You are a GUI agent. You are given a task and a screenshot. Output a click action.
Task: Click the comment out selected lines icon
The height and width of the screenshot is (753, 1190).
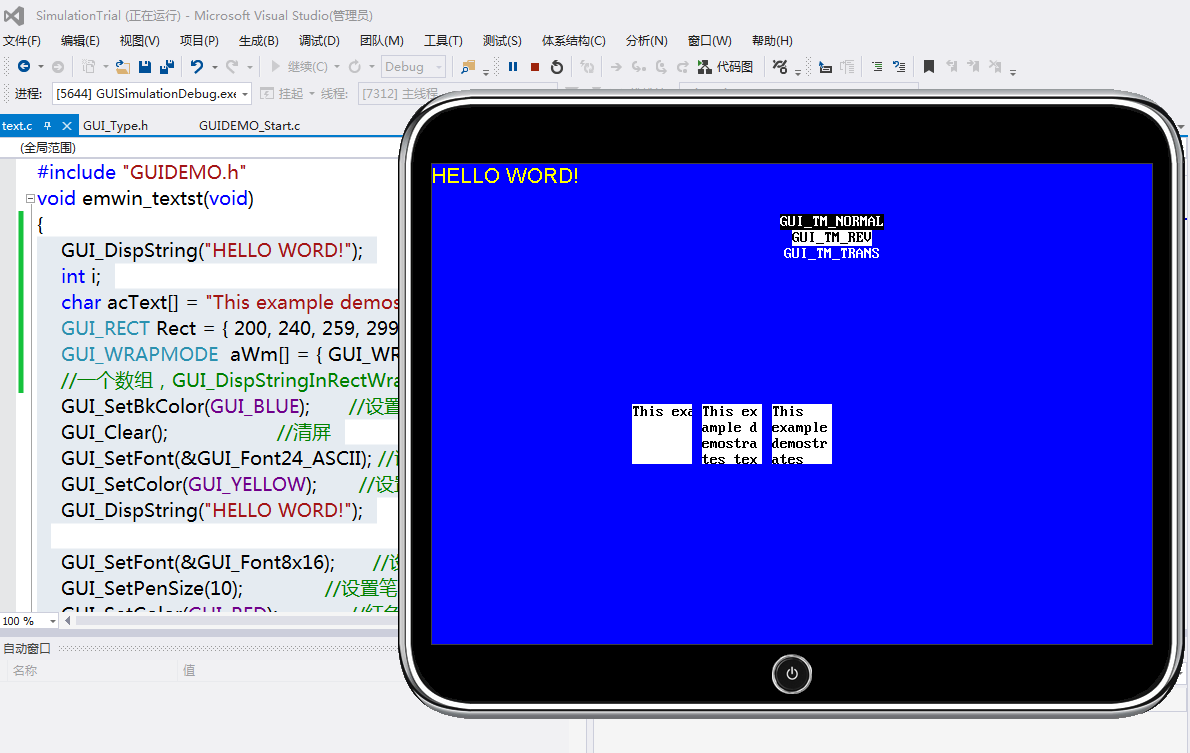[x=877, y=67]
